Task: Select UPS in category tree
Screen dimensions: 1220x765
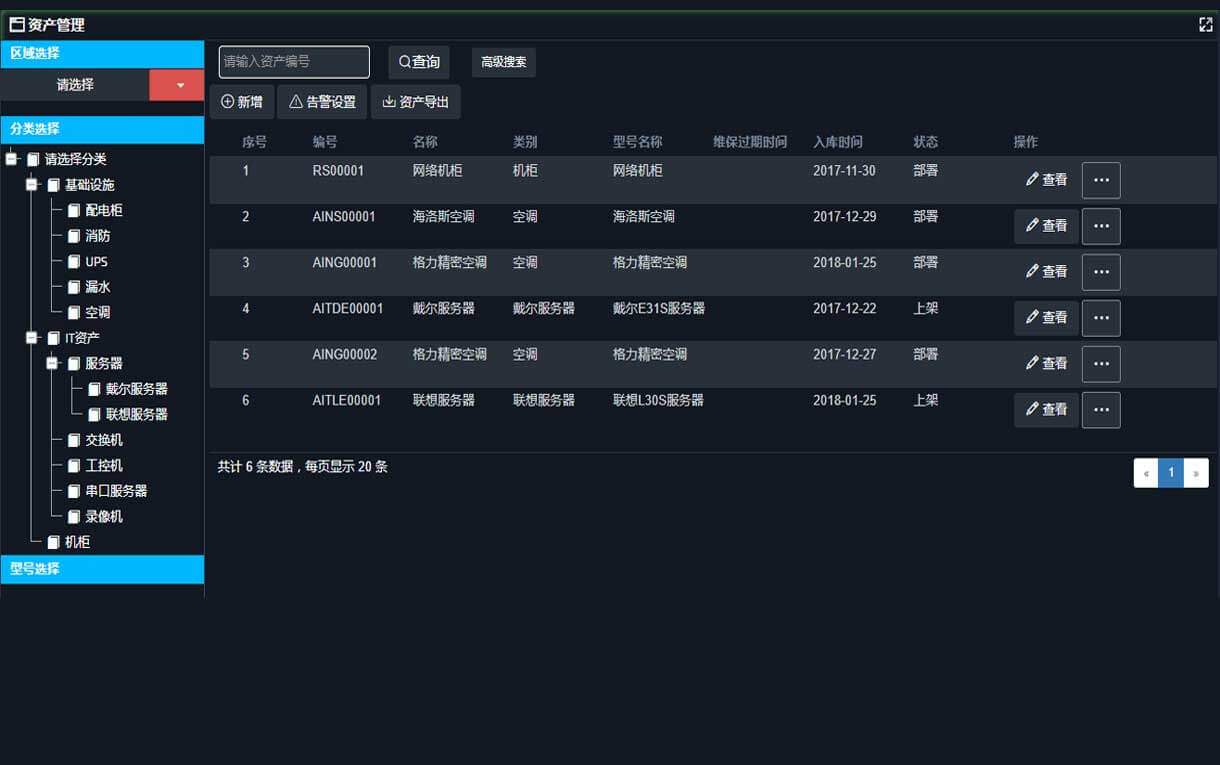Action: [97, 262]
